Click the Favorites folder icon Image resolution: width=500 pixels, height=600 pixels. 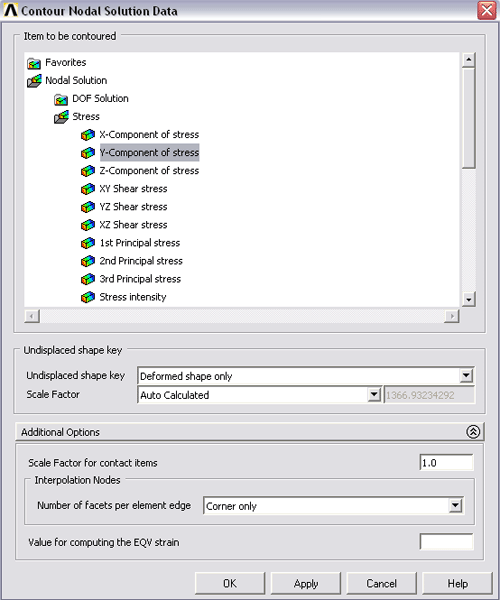[34, 63]
